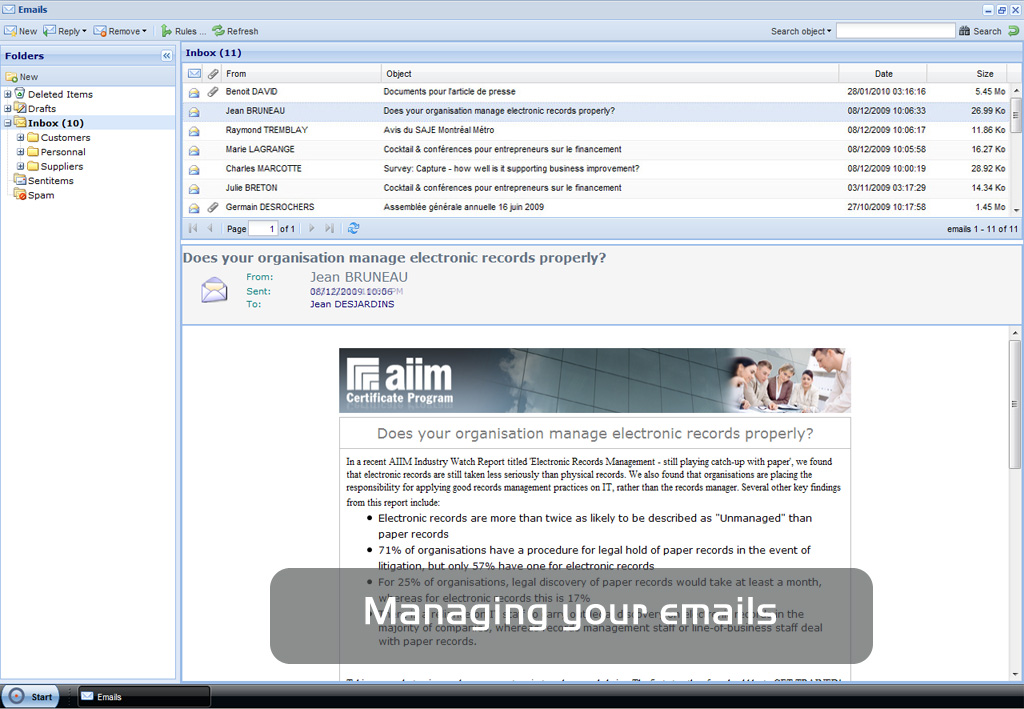Click the pagination refresh icon
The image size is (1024, 709).
coord(353,229)
